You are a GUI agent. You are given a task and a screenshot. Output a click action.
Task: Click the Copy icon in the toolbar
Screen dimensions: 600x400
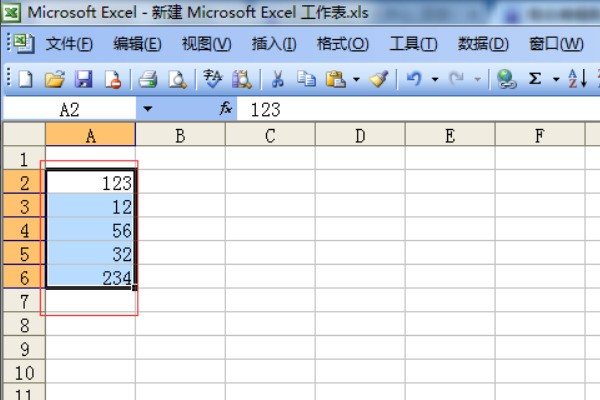click(307, 78)
